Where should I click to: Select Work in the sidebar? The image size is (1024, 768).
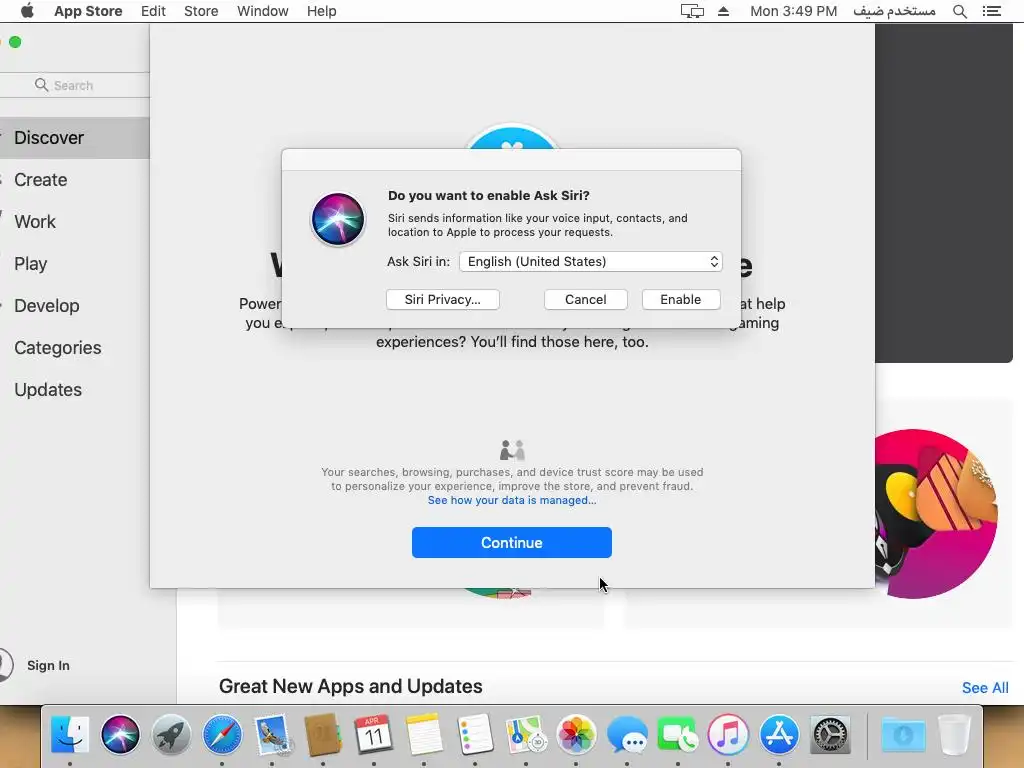coord(74,221)
